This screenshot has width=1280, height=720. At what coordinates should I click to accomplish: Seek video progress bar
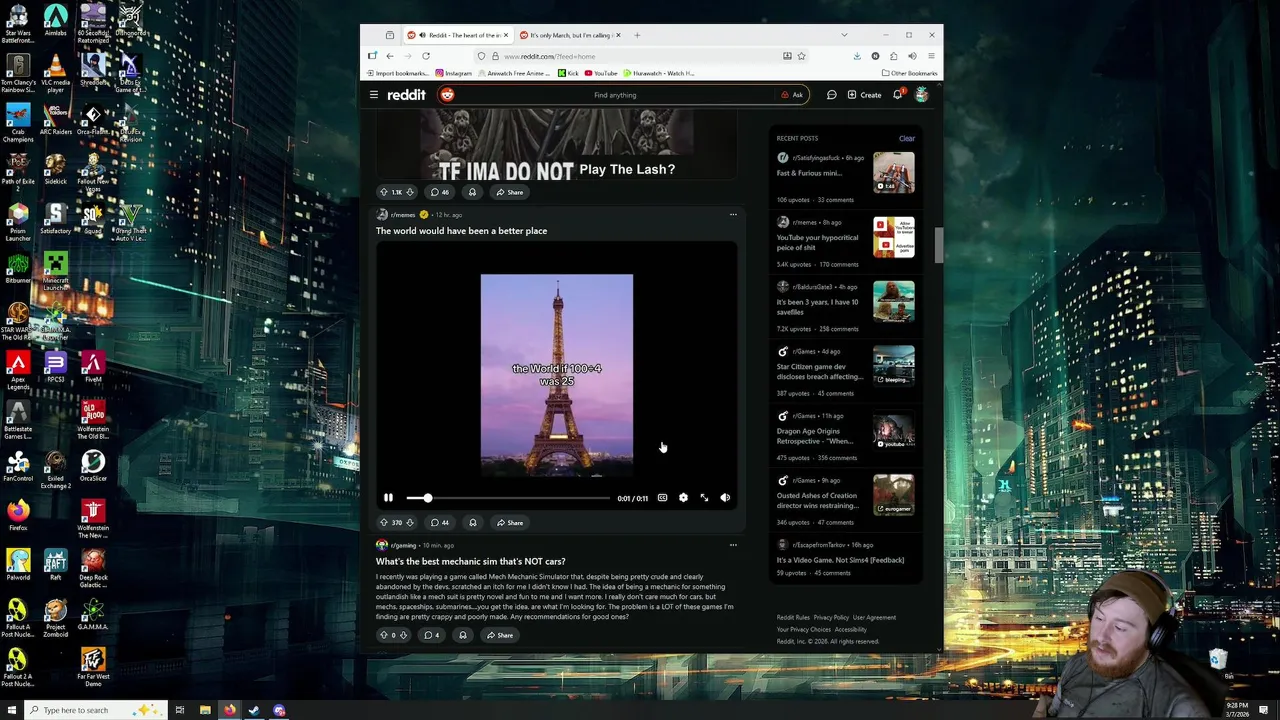coord(508,498)
